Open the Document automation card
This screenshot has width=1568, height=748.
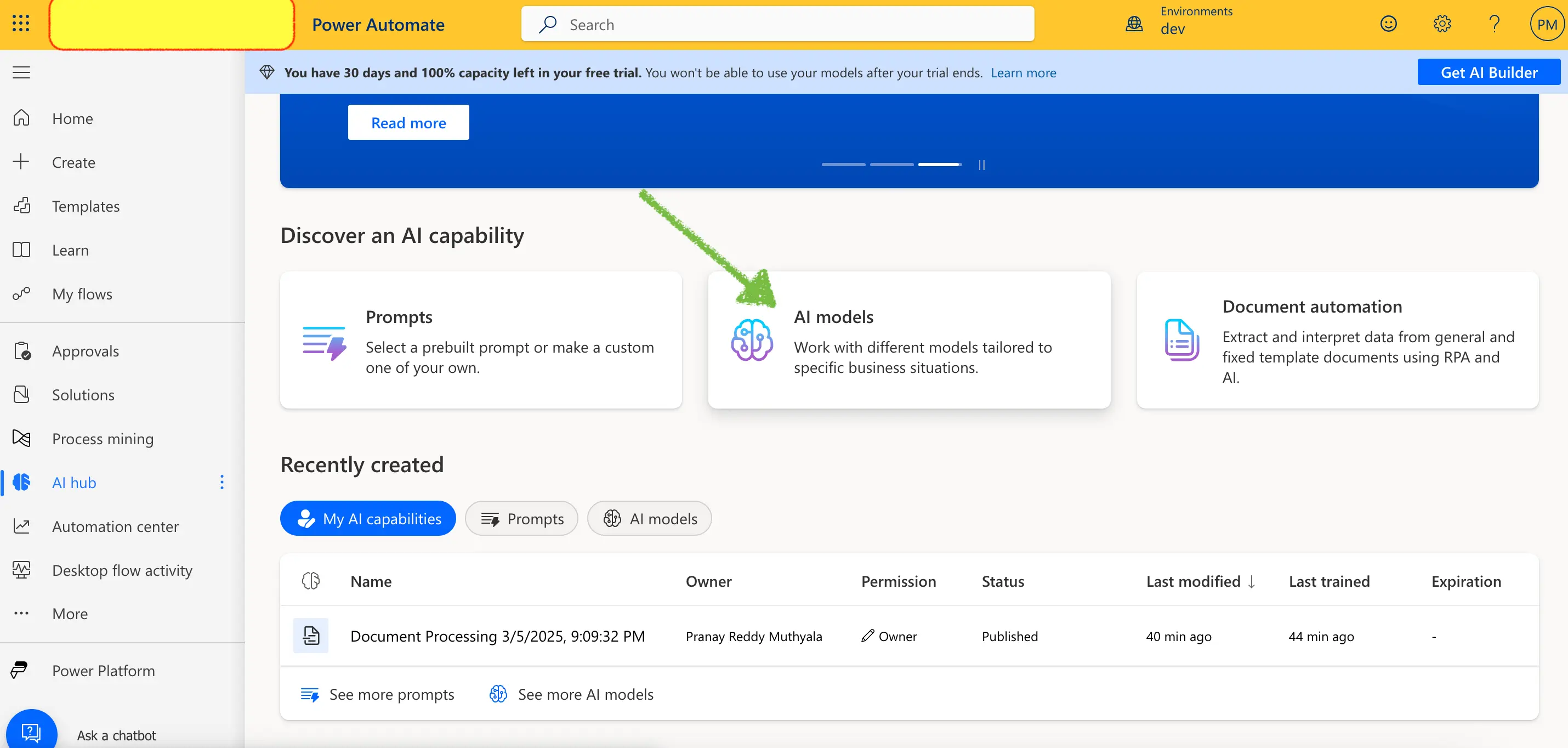click(x=1337, y=339)
